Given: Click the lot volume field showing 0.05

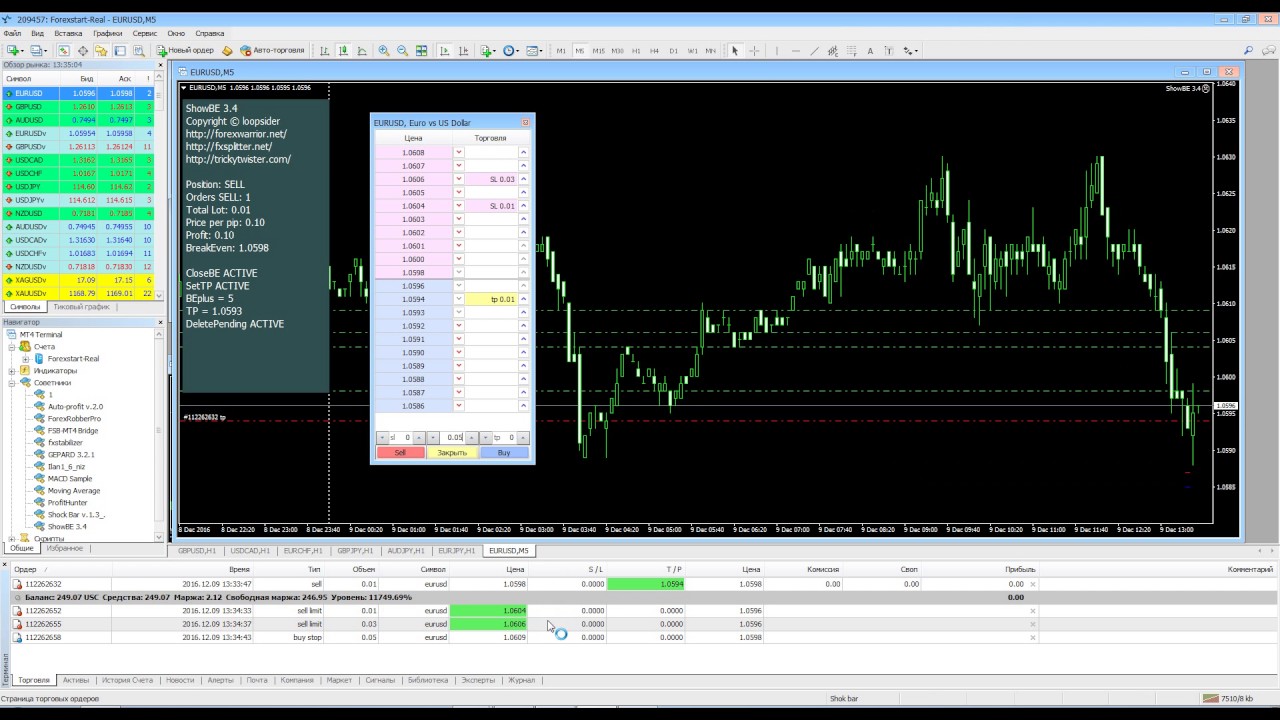Looking at the screenshot, I should [x=455, y=437].
